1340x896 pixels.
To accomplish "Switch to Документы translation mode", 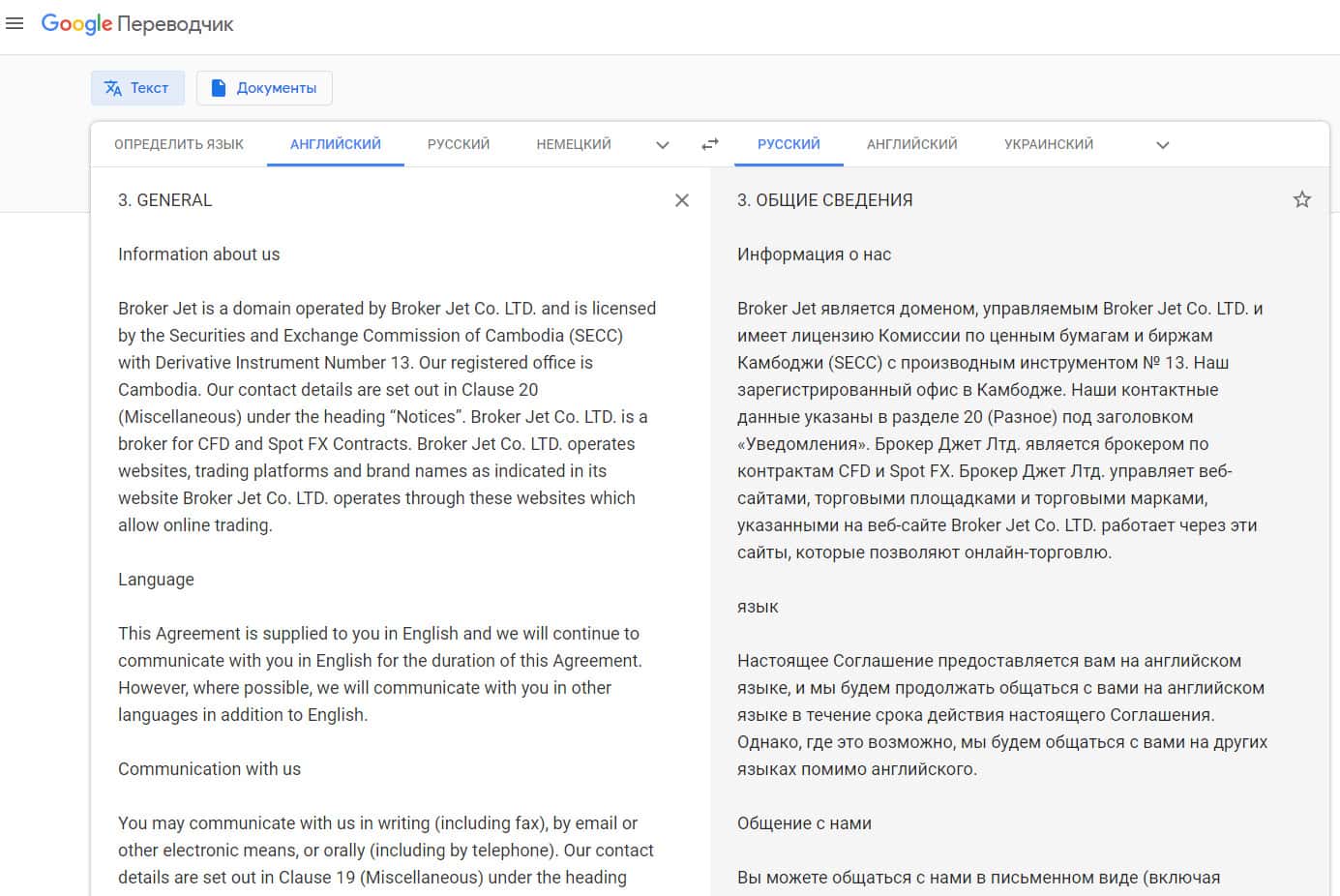I will [x=264, y=88].
